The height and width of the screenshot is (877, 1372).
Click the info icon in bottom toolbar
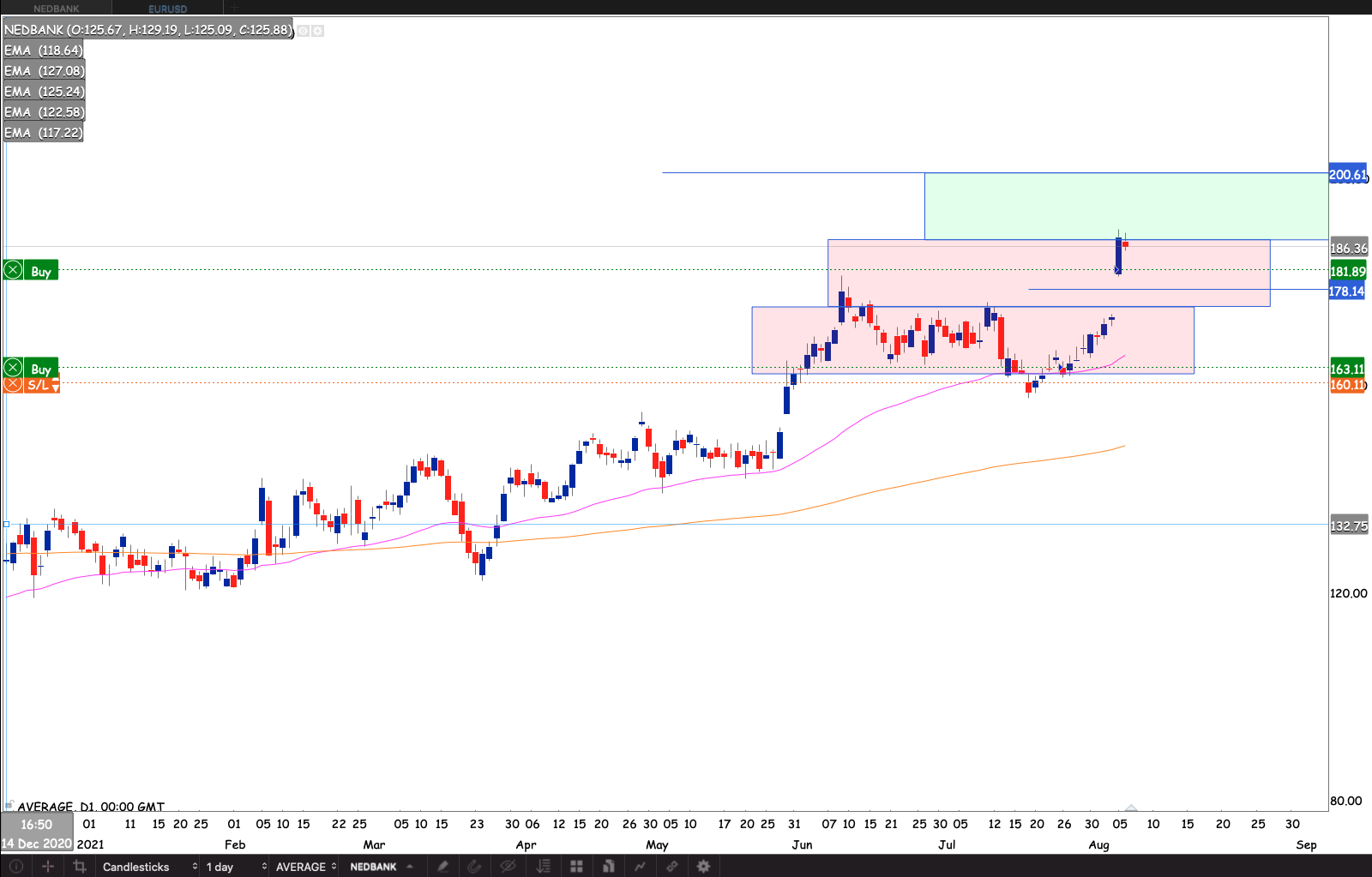(15, 867)
